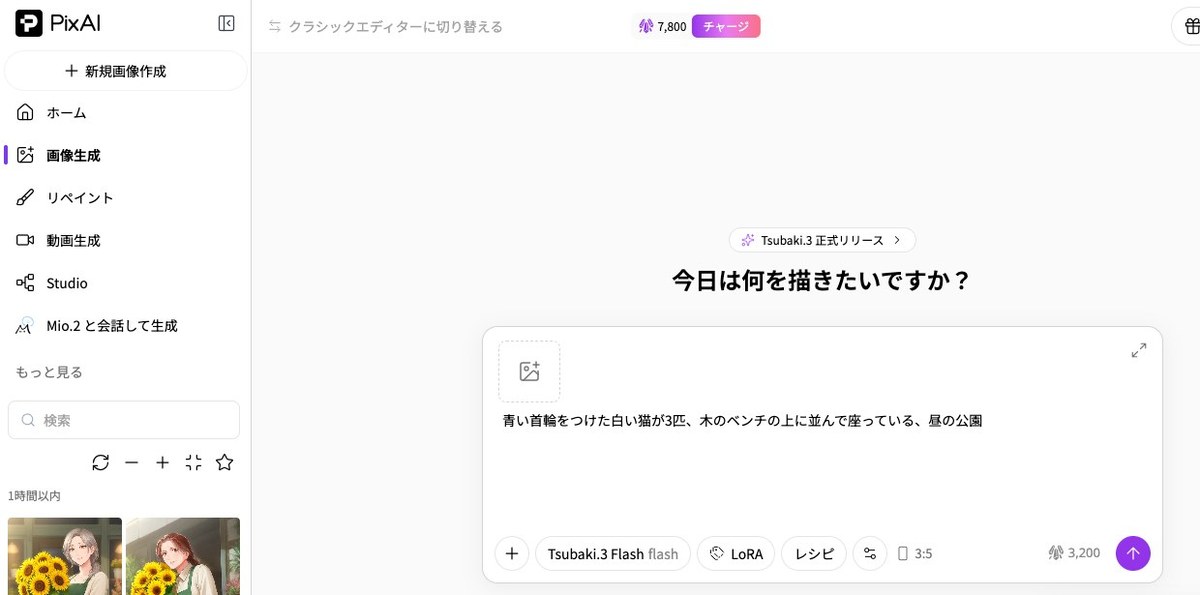Click the minus icon under search
This screenshot has width=1200, height=595.
[x=131, y=462]
